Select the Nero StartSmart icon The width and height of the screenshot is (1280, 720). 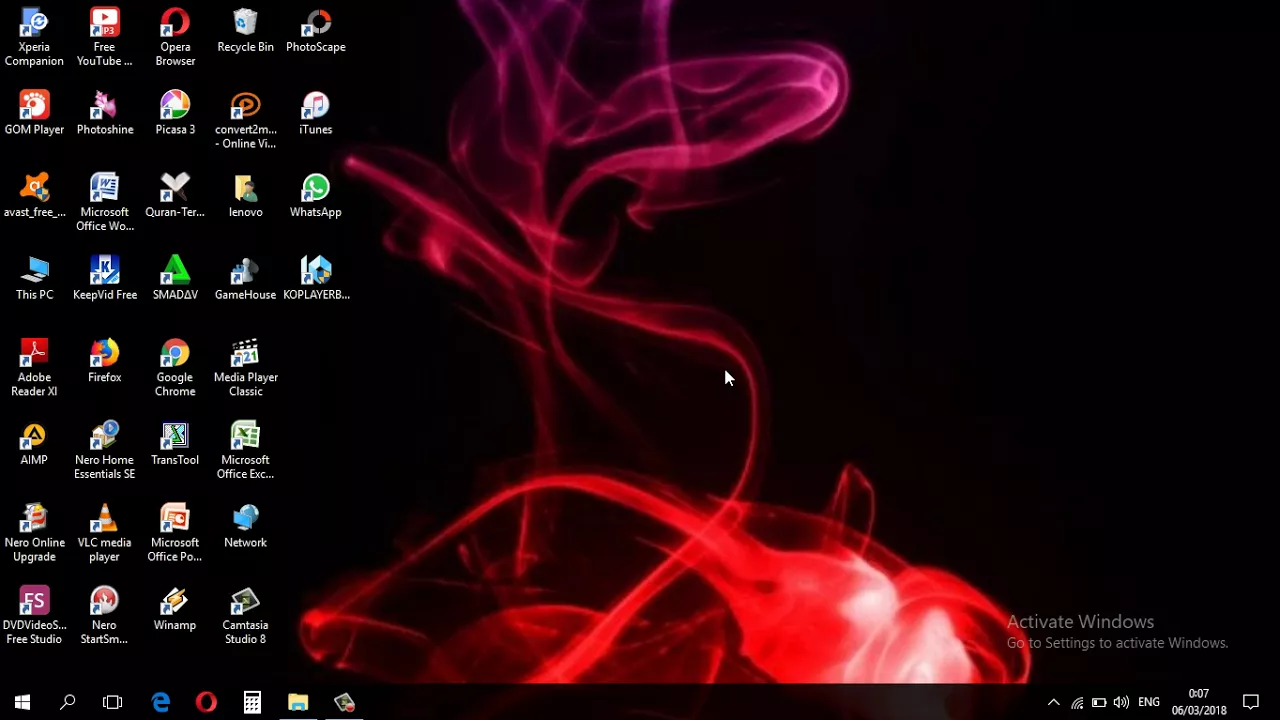104,617
